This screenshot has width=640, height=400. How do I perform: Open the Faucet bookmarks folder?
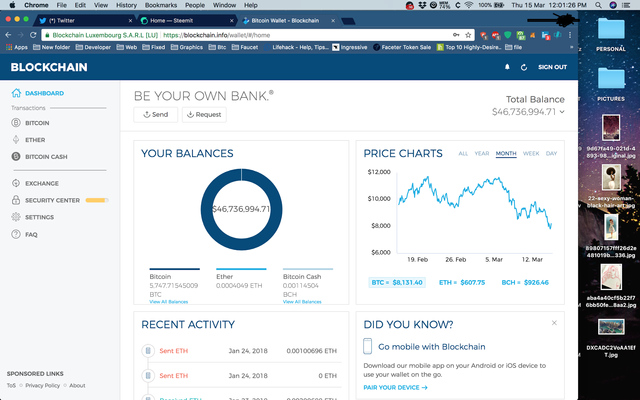[x=244, y=47]
